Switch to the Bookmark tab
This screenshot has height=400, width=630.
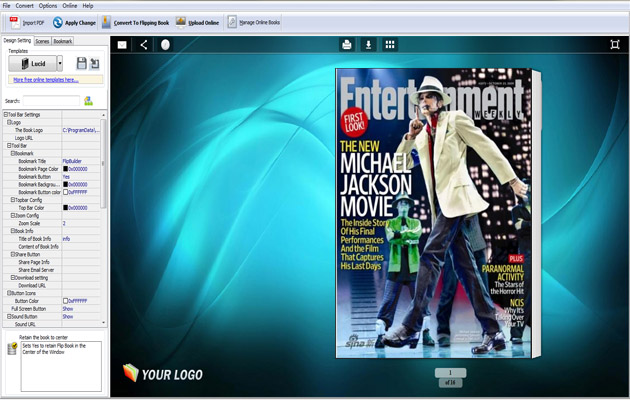63,41
